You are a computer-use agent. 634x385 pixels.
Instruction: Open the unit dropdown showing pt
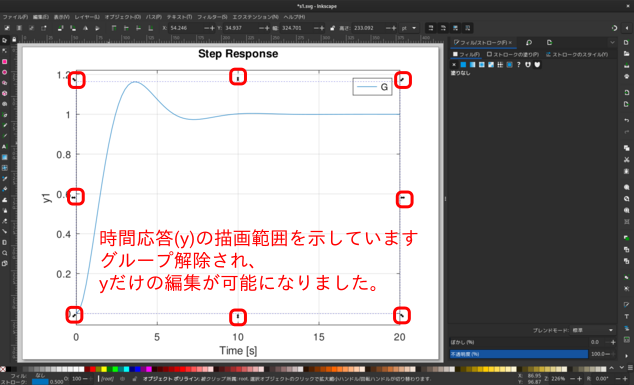[x=409, y=28]
